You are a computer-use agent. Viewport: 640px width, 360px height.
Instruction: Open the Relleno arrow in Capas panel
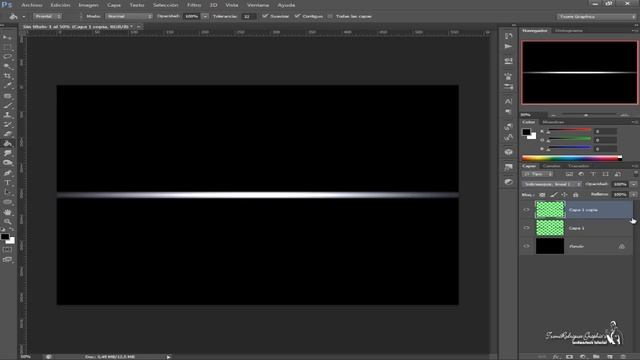633,195
